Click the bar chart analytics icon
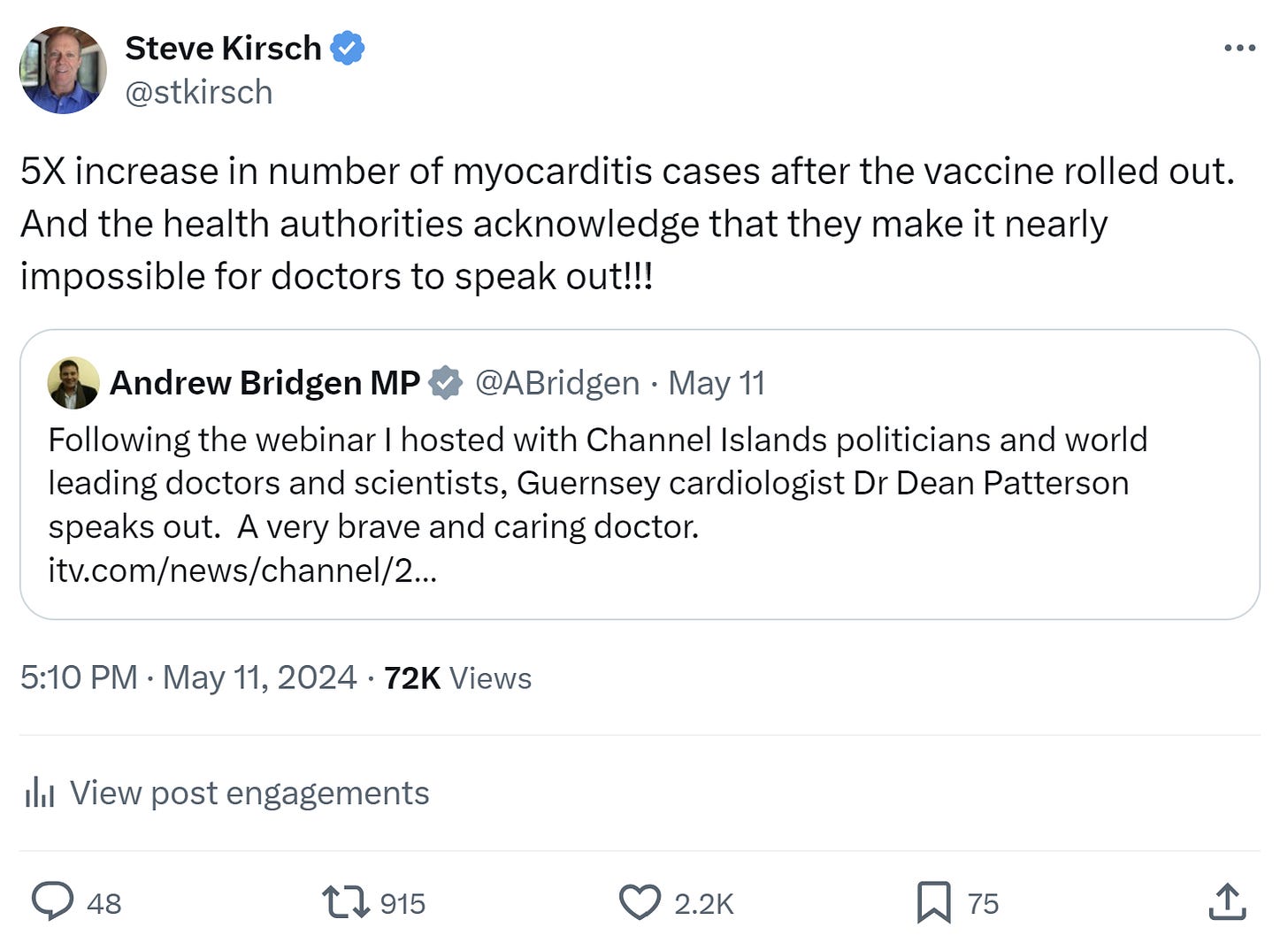The image size is (1288, 942). (40, 793)
